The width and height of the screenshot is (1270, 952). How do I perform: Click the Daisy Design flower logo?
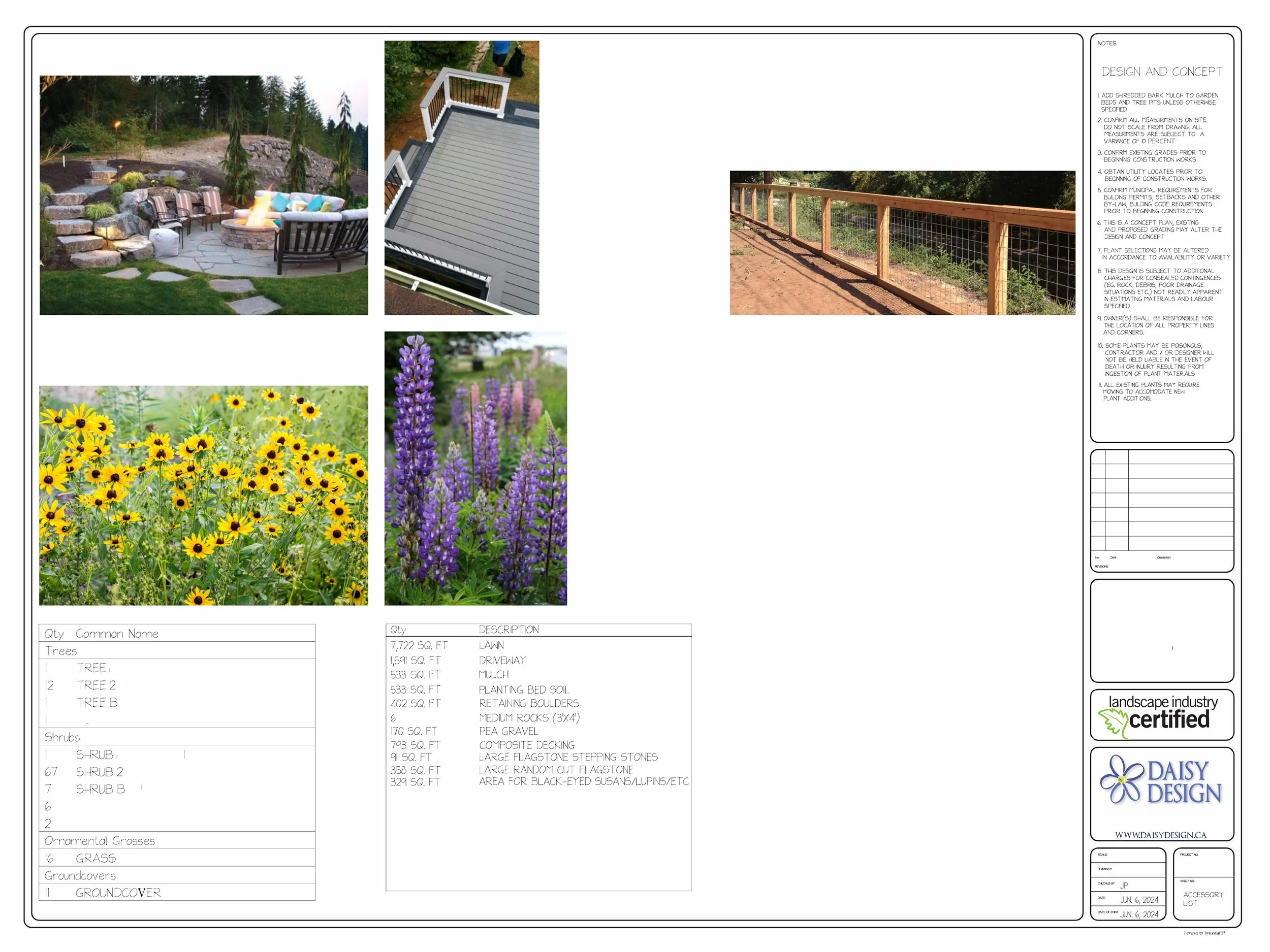pyautogui.click(x=1124, y=779)
